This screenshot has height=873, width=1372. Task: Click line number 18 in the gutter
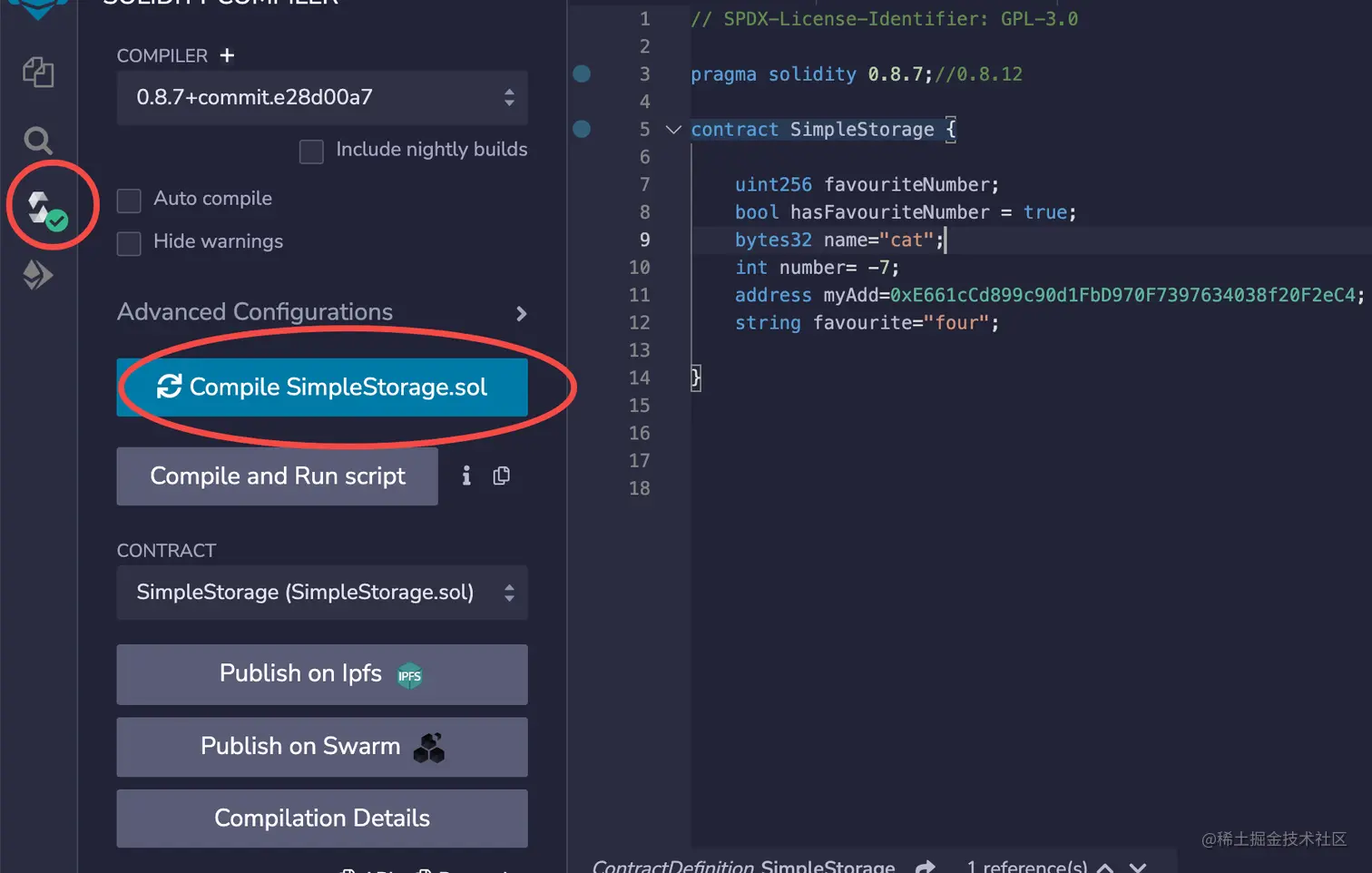pyautogui.click(x=640, y=488)
